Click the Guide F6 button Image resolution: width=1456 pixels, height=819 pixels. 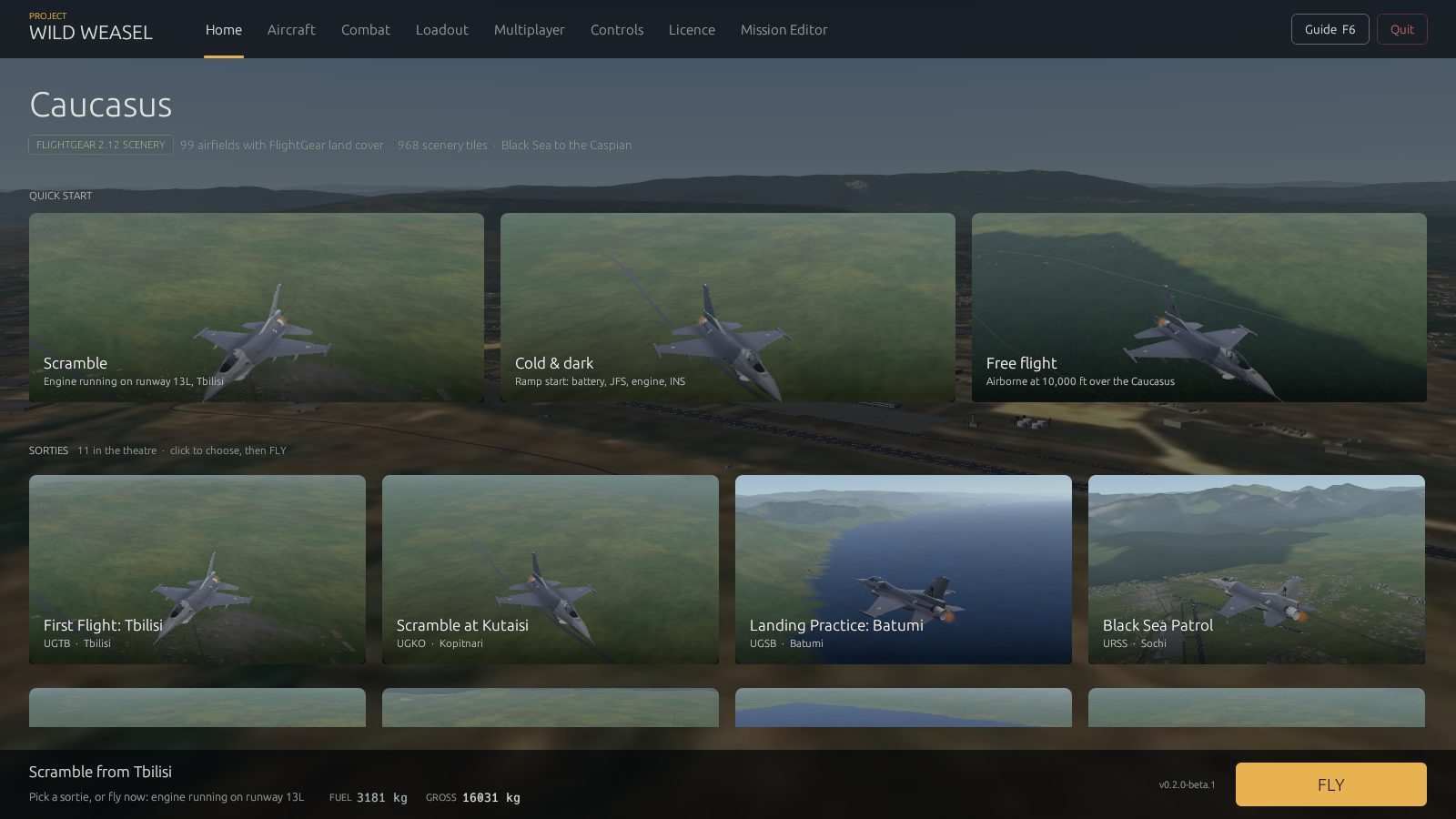pyautogui.click(x=1330, y=29)
